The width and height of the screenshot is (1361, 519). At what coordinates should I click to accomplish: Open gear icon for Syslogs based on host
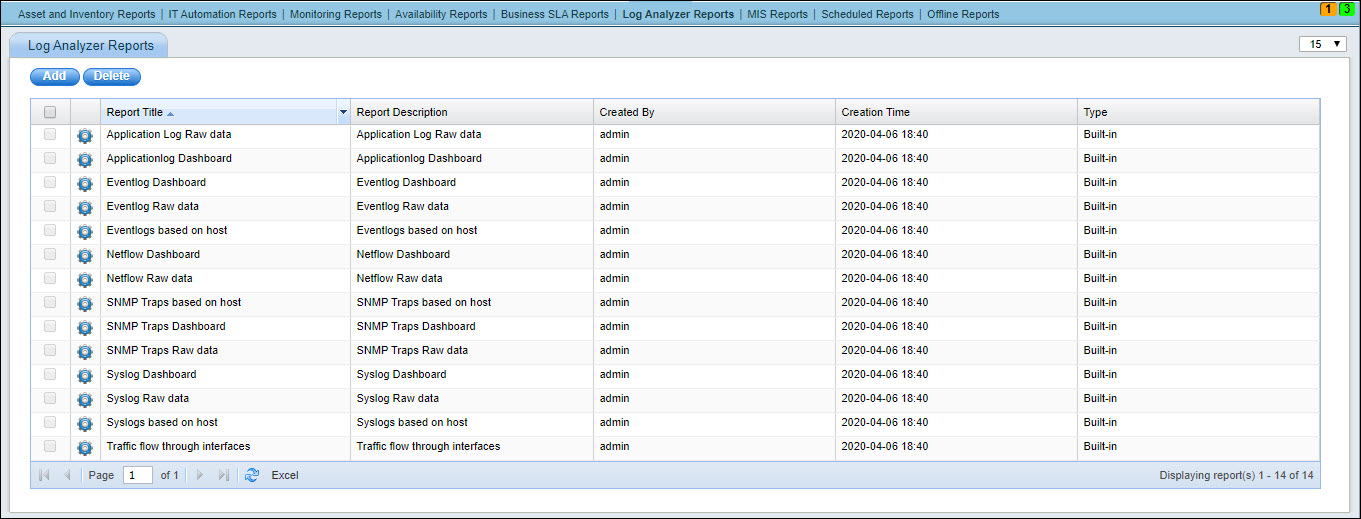coord(85,423)
